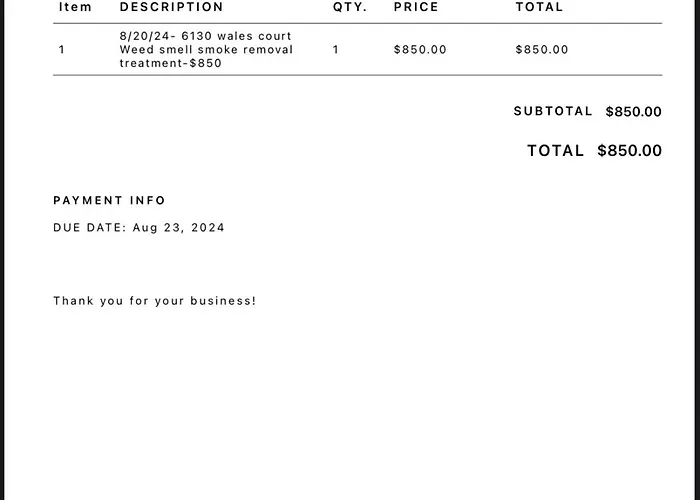Viewport: 700px width, 500px height.
Task: Select the DUE DATE Aug 23, 2024 text
Action: pyautogui.click(x=139, y=228)
